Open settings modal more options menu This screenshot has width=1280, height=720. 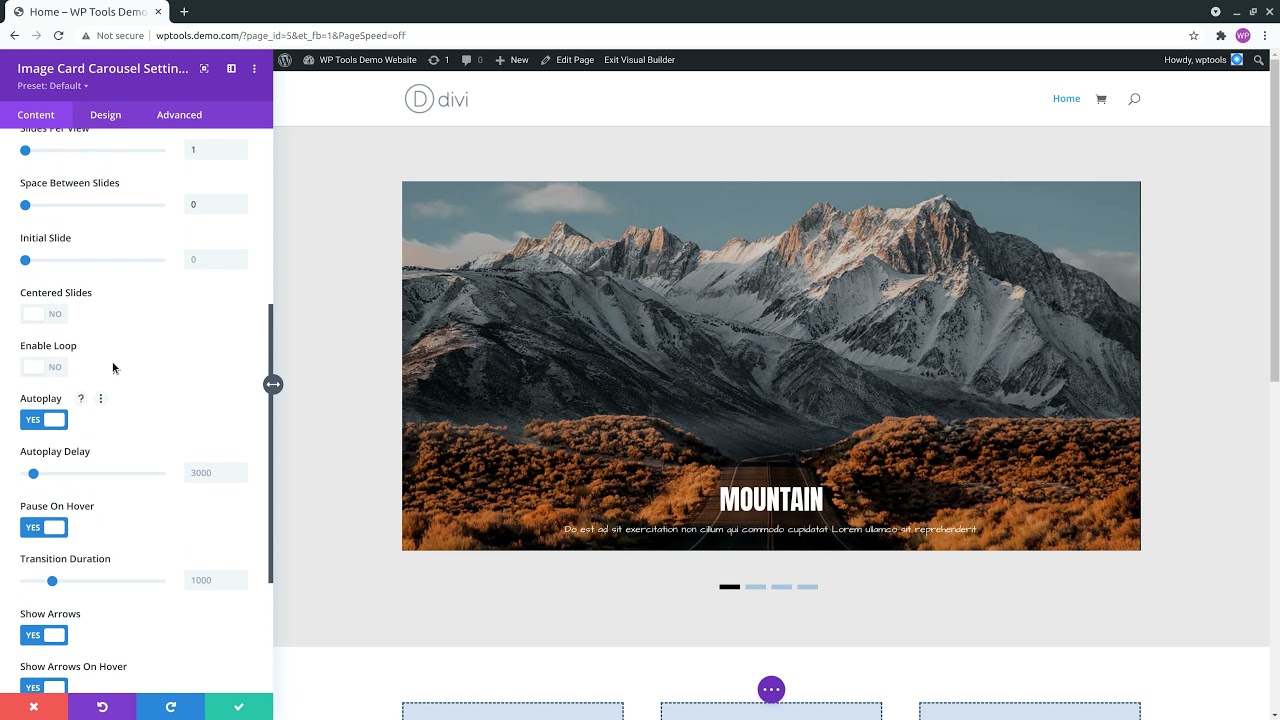point(254,68)
